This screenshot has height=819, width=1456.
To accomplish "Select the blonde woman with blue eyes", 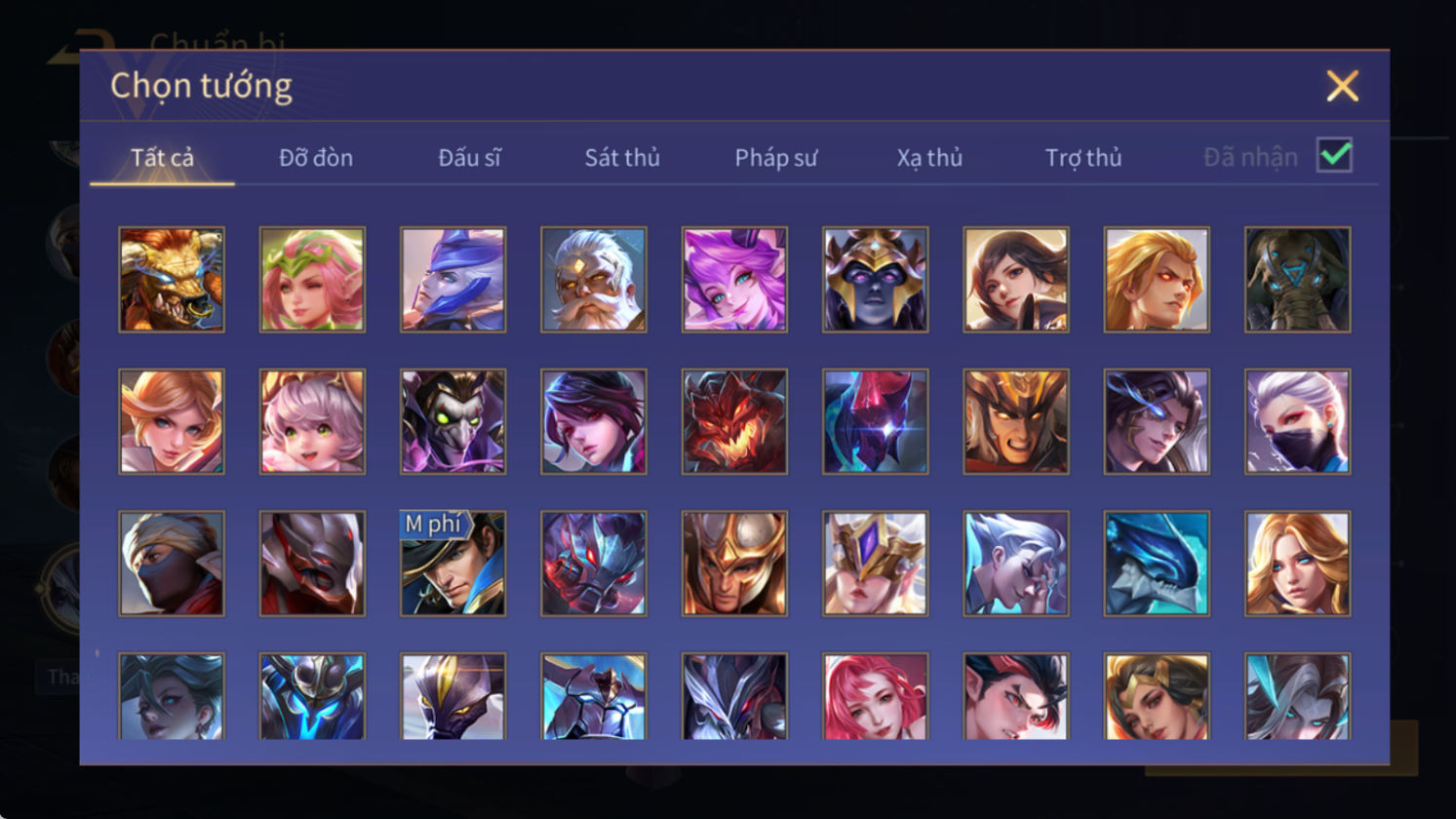I will coord(1298,564).
